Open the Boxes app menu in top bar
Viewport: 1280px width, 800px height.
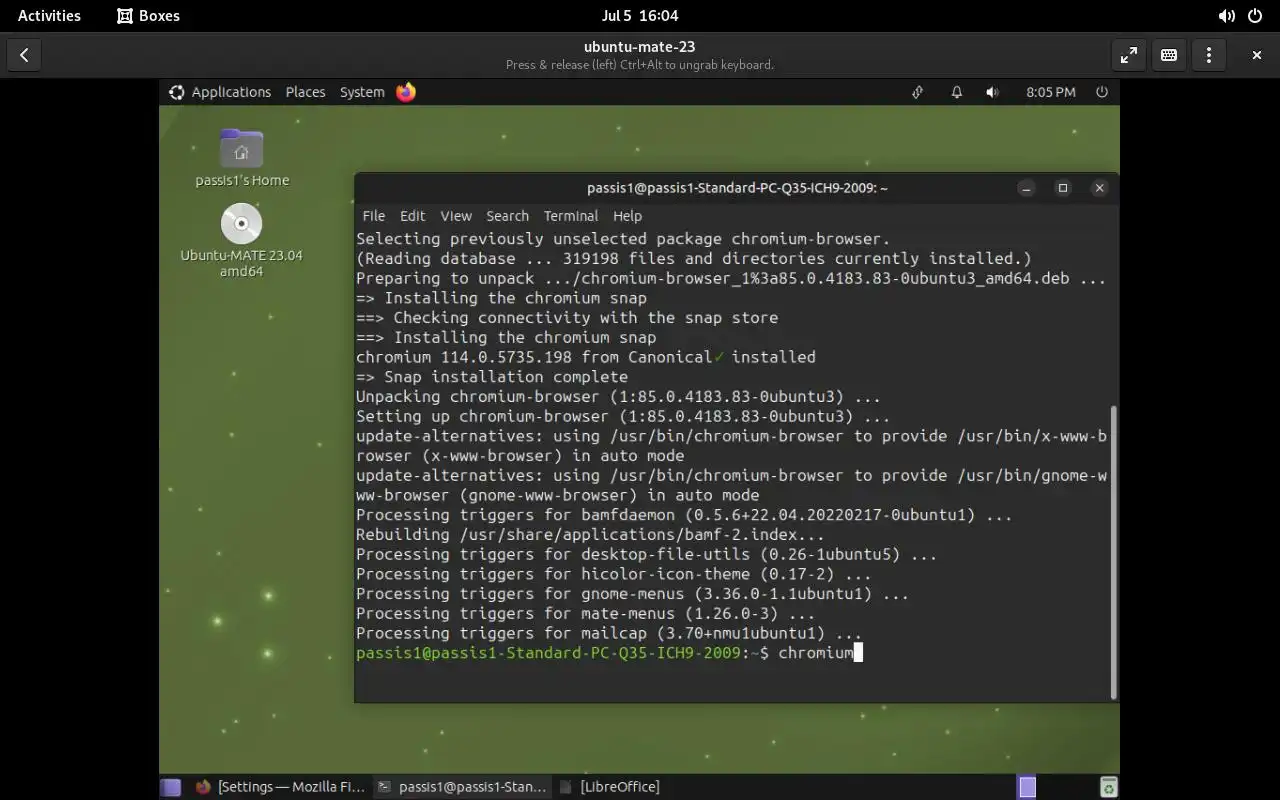(148, 15)
